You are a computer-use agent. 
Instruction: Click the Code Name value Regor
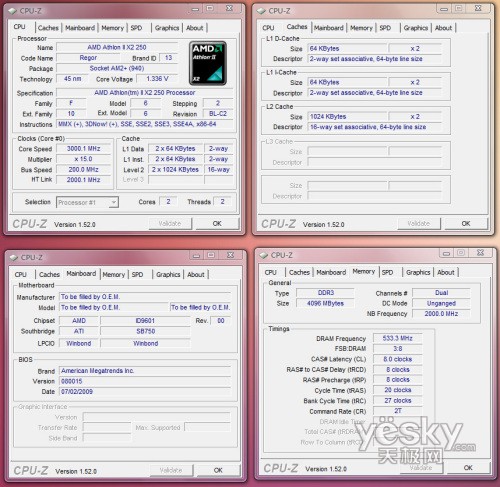(x=88, y=58)
